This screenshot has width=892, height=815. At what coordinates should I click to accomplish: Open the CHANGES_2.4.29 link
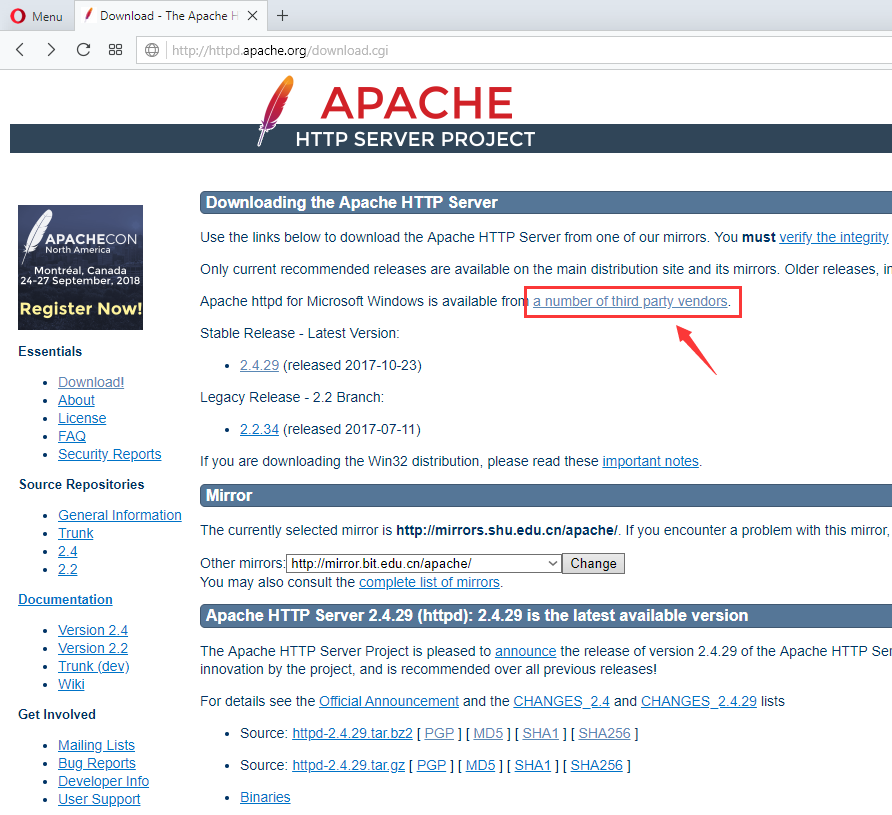tap(699, 701)
